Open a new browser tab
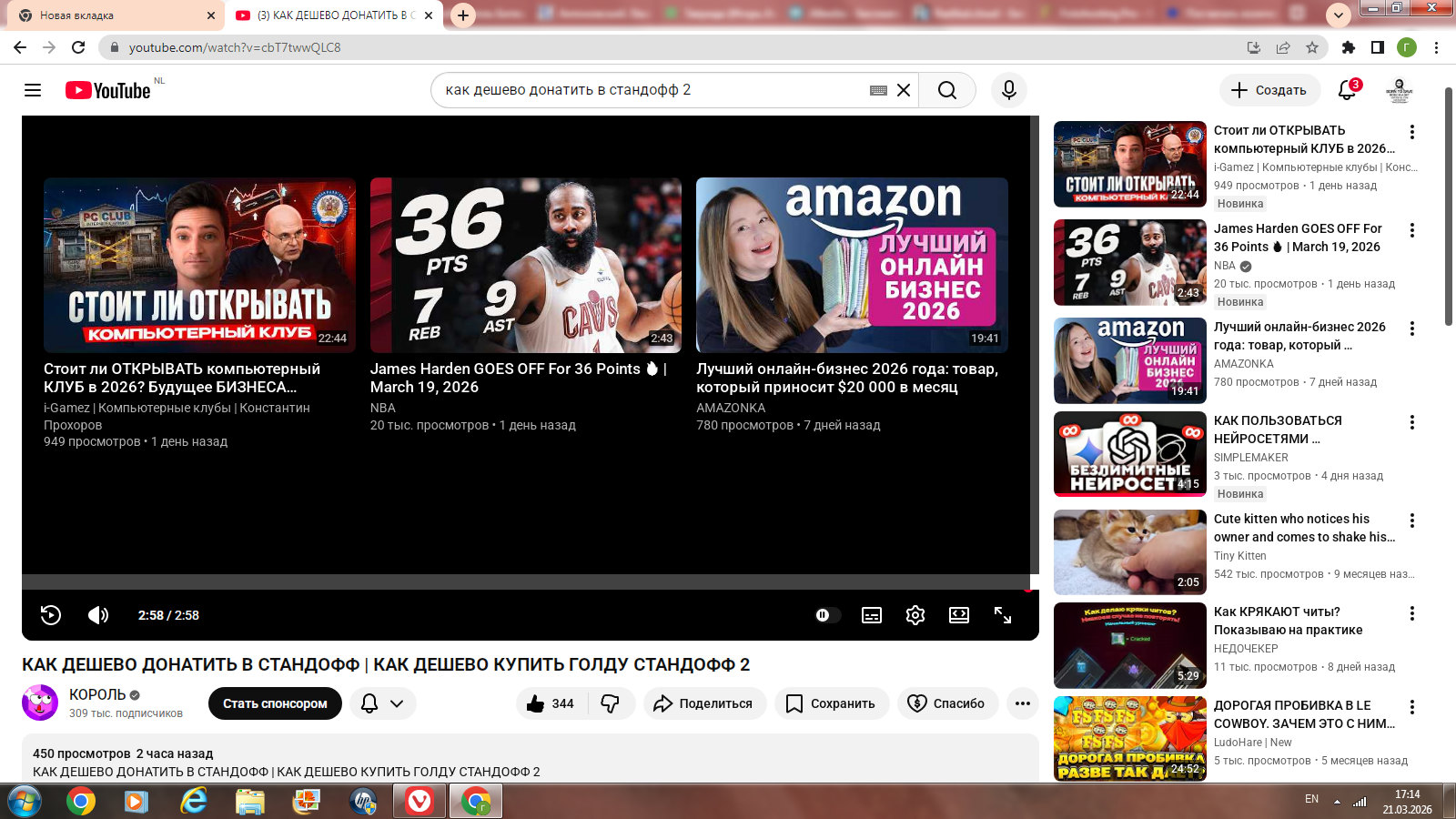1456x819 pixels. [x=463, y=15]
